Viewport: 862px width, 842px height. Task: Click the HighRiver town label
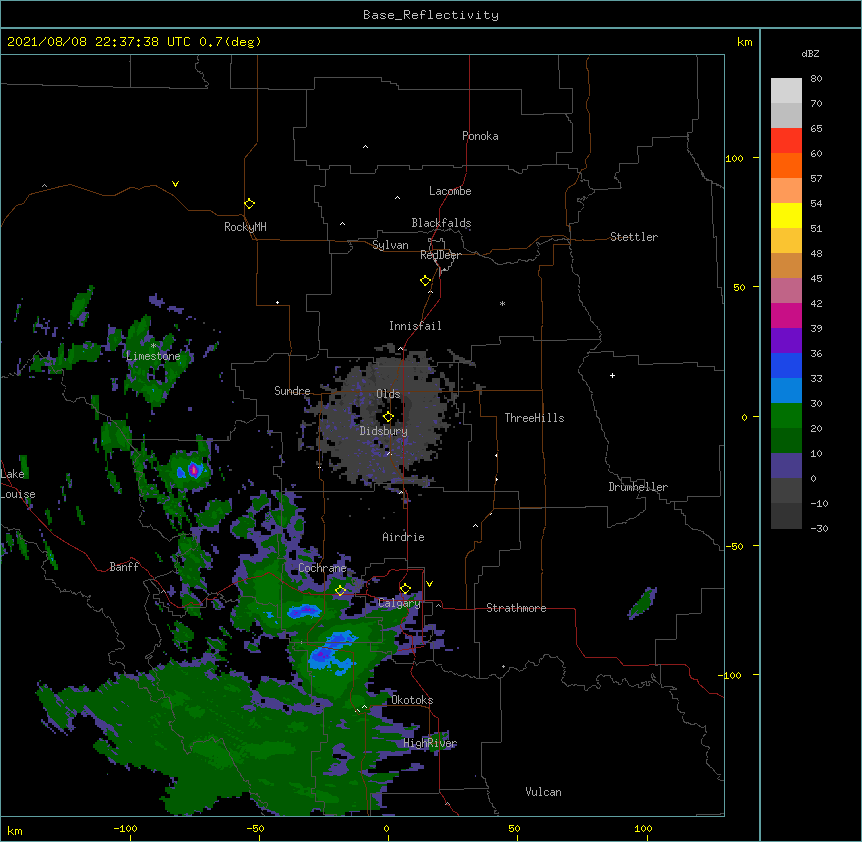[x=430, y=743]
